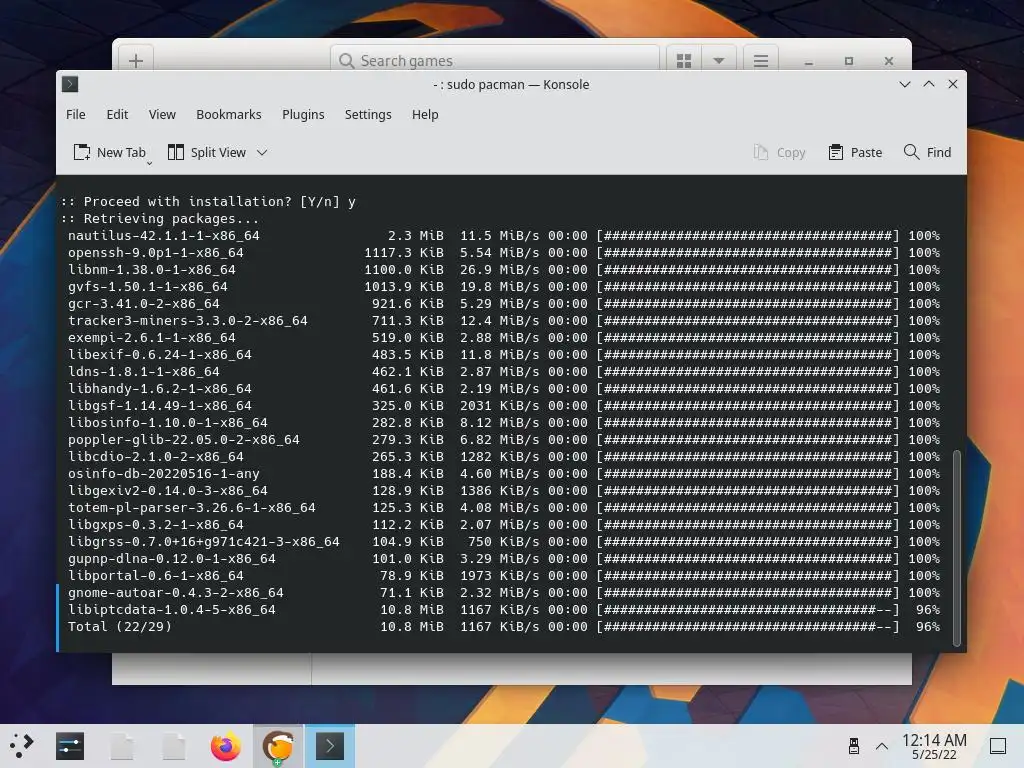The width and height of the screenshot is (1024, 768).
Task: Click the first blank file icon in taskbar
Action: tap(121, 746)
